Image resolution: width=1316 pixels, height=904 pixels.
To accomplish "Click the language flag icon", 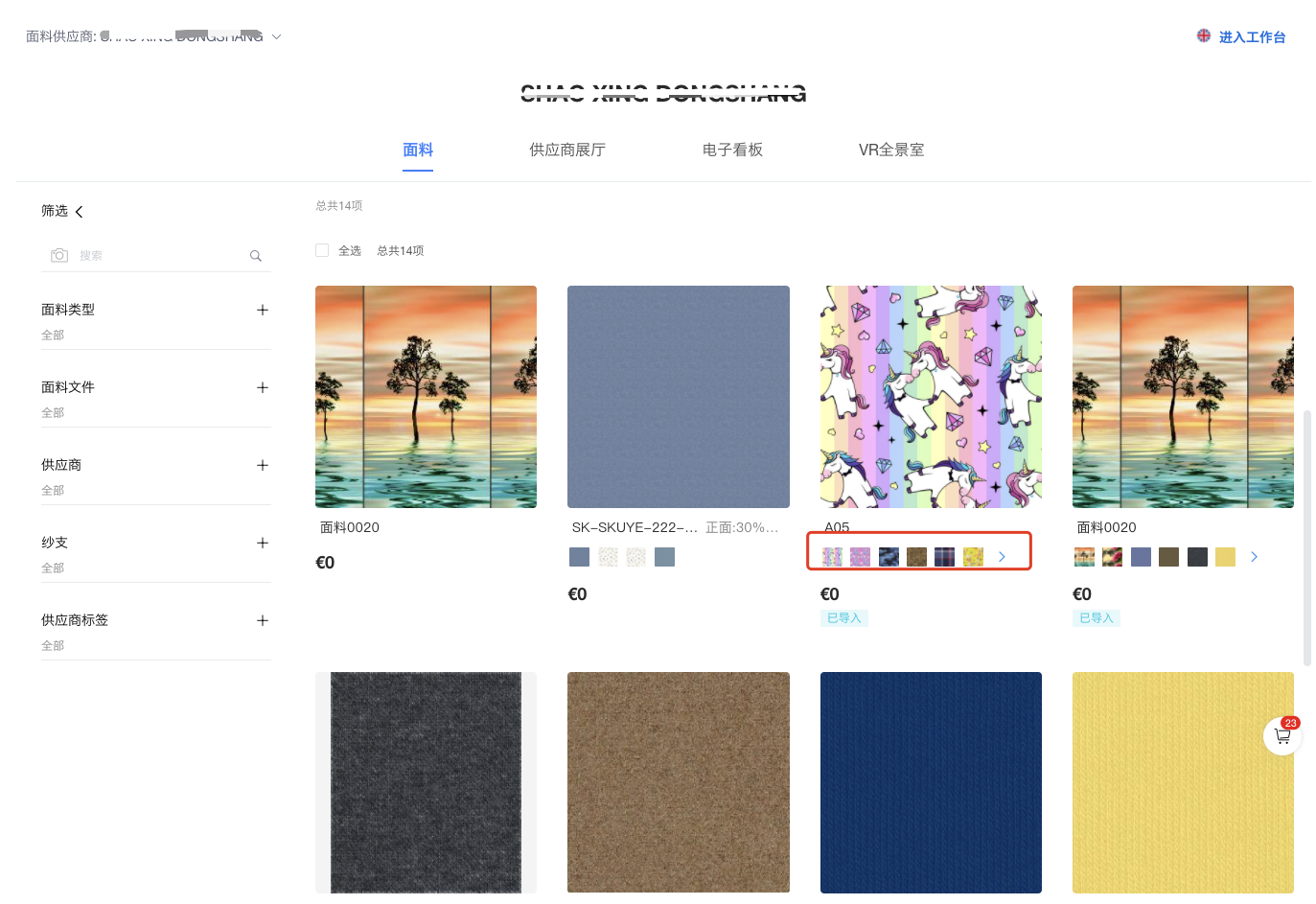I will 1204,35.
